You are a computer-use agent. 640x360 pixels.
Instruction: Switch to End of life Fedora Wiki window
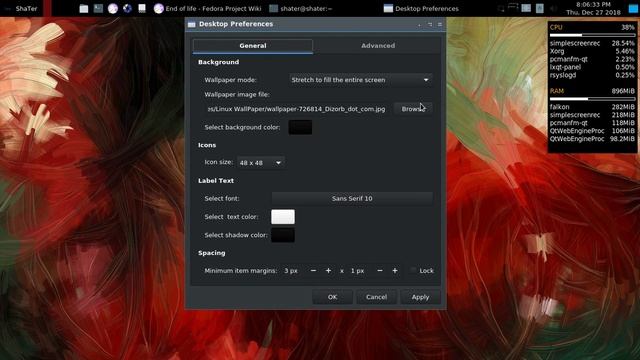208,8
